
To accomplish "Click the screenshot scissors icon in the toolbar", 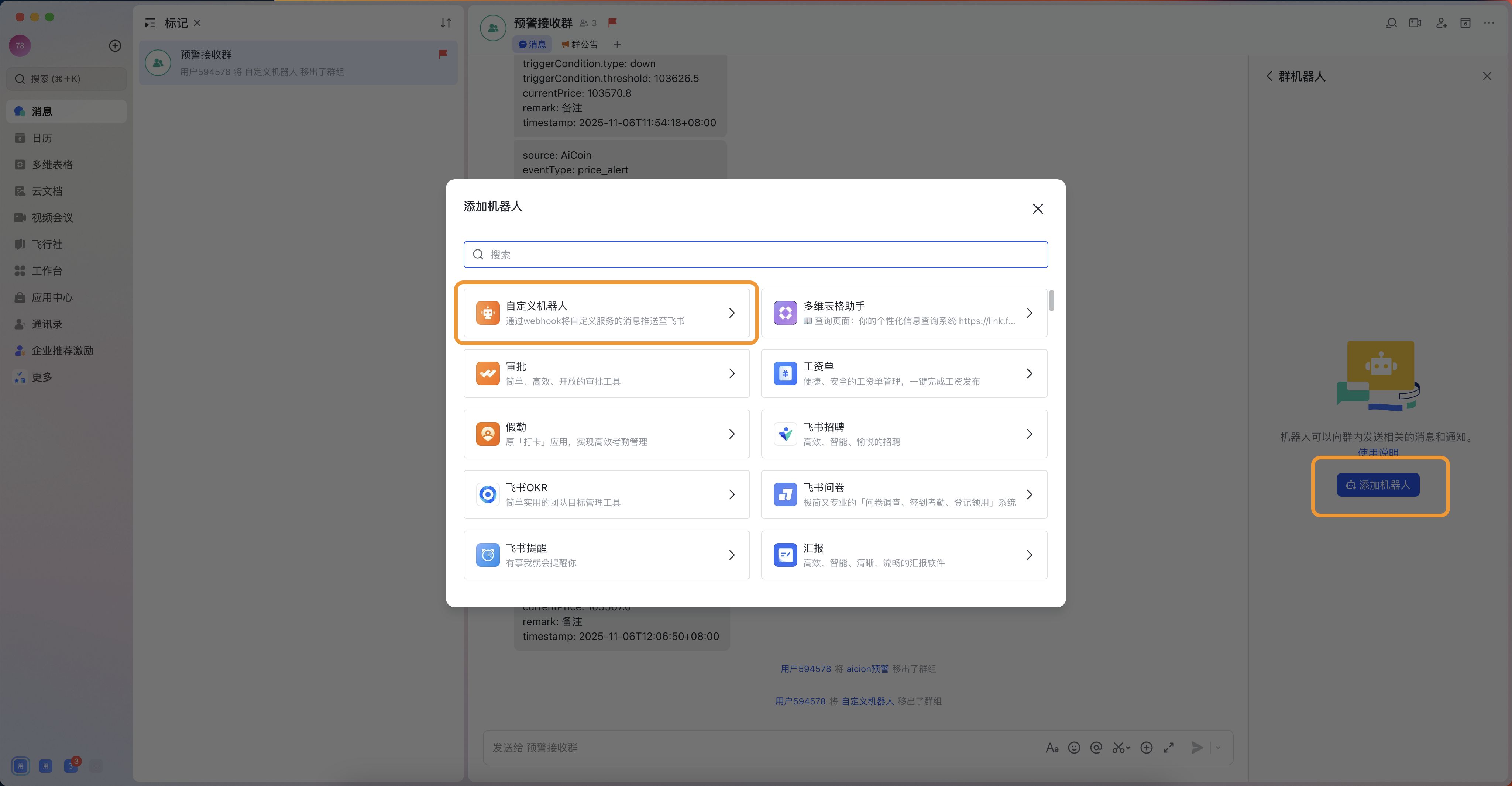I will 1119,747.
